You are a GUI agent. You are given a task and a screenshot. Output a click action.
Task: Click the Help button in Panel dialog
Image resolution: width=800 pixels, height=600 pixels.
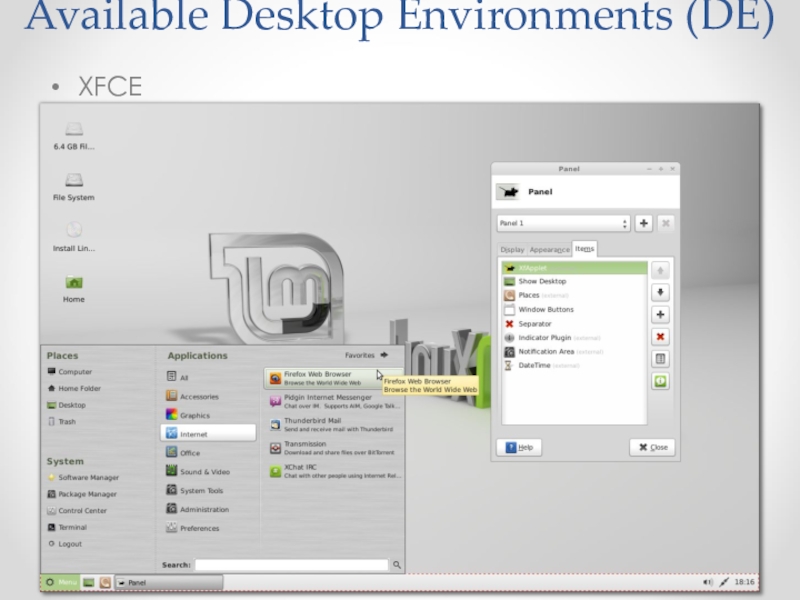[519, 447]
